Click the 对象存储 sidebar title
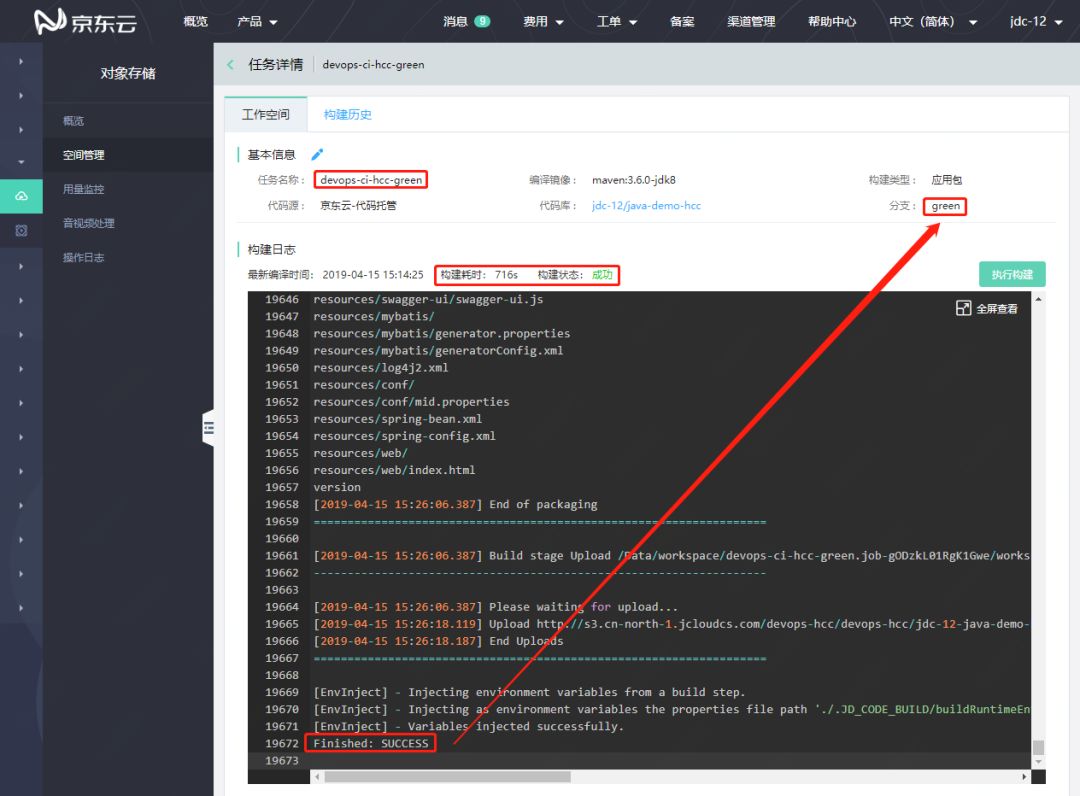 [x=128, y=73]
